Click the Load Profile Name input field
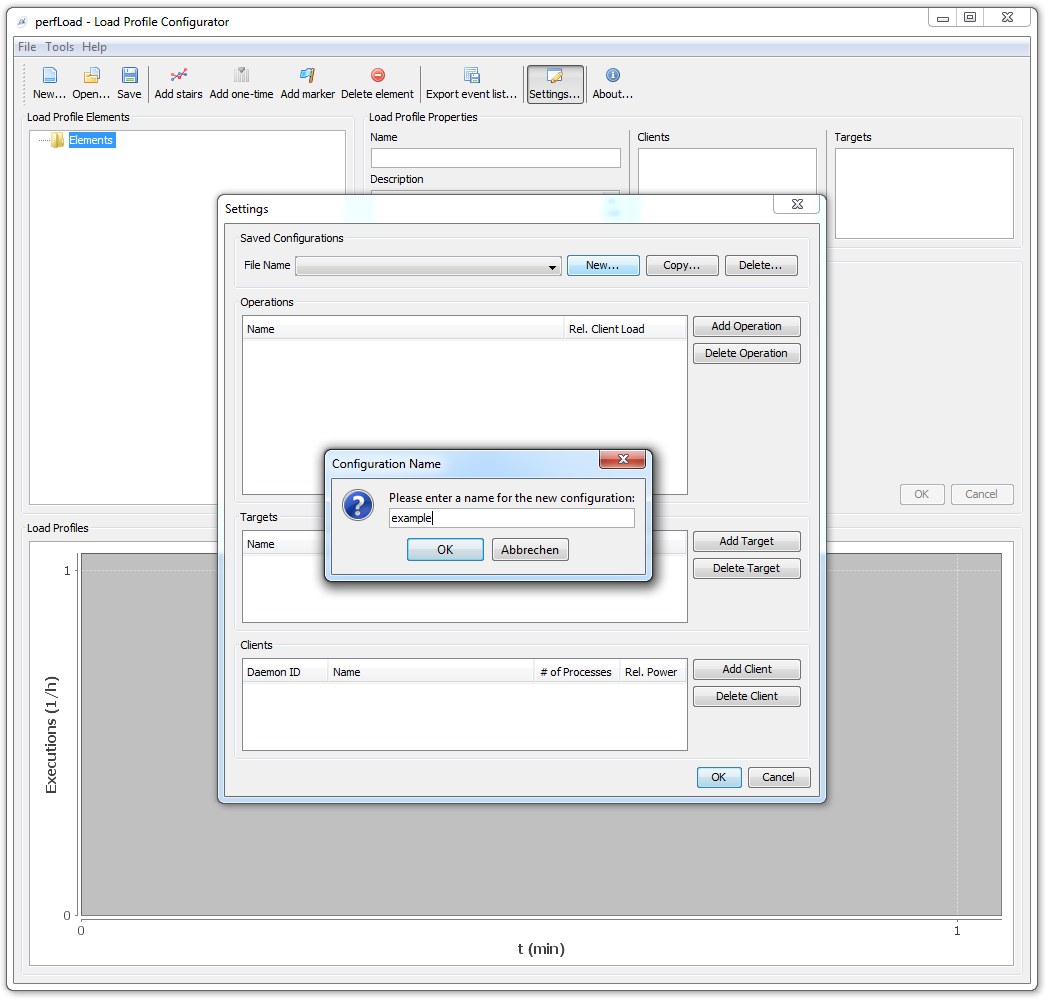 point(496,158)
